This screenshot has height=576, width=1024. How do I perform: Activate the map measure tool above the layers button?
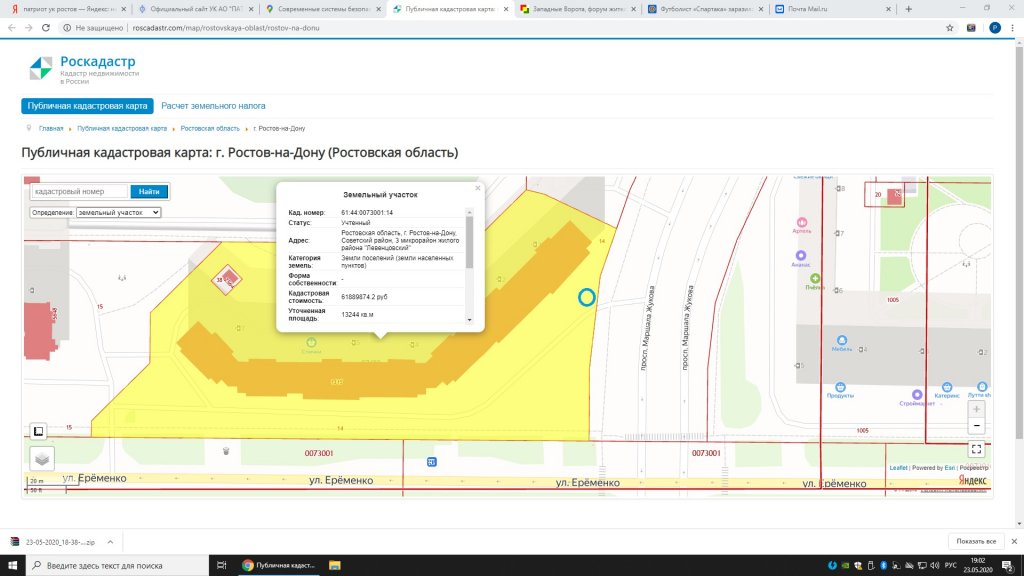point(39,431)
